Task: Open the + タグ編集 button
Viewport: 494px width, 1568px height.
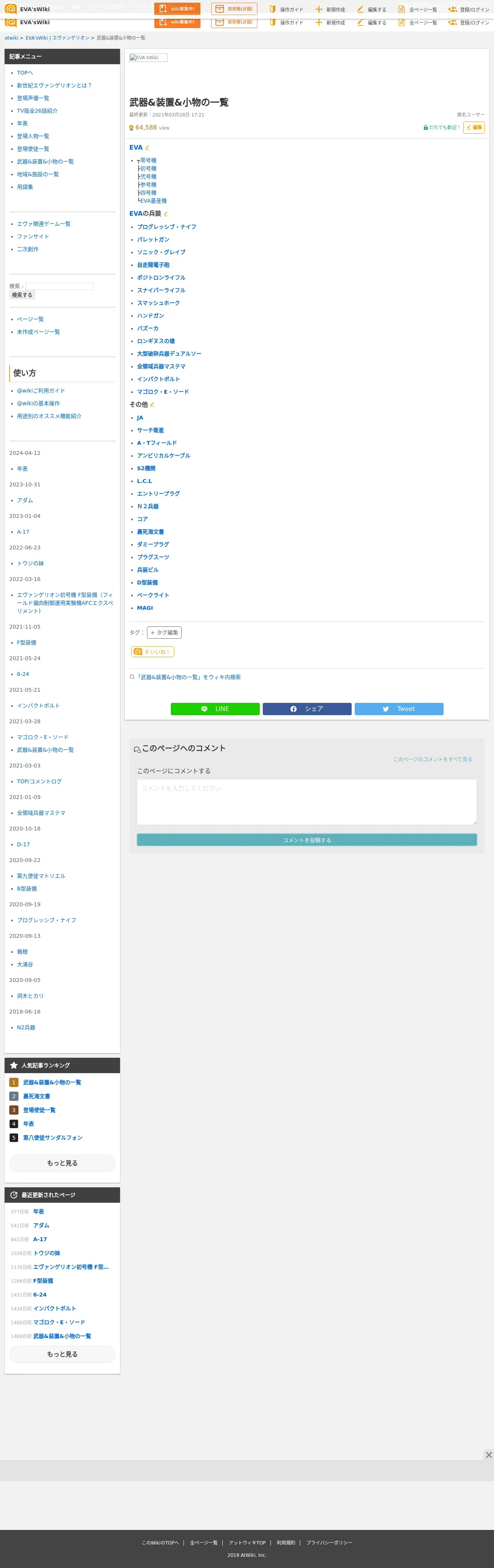Action: (164, 633)
